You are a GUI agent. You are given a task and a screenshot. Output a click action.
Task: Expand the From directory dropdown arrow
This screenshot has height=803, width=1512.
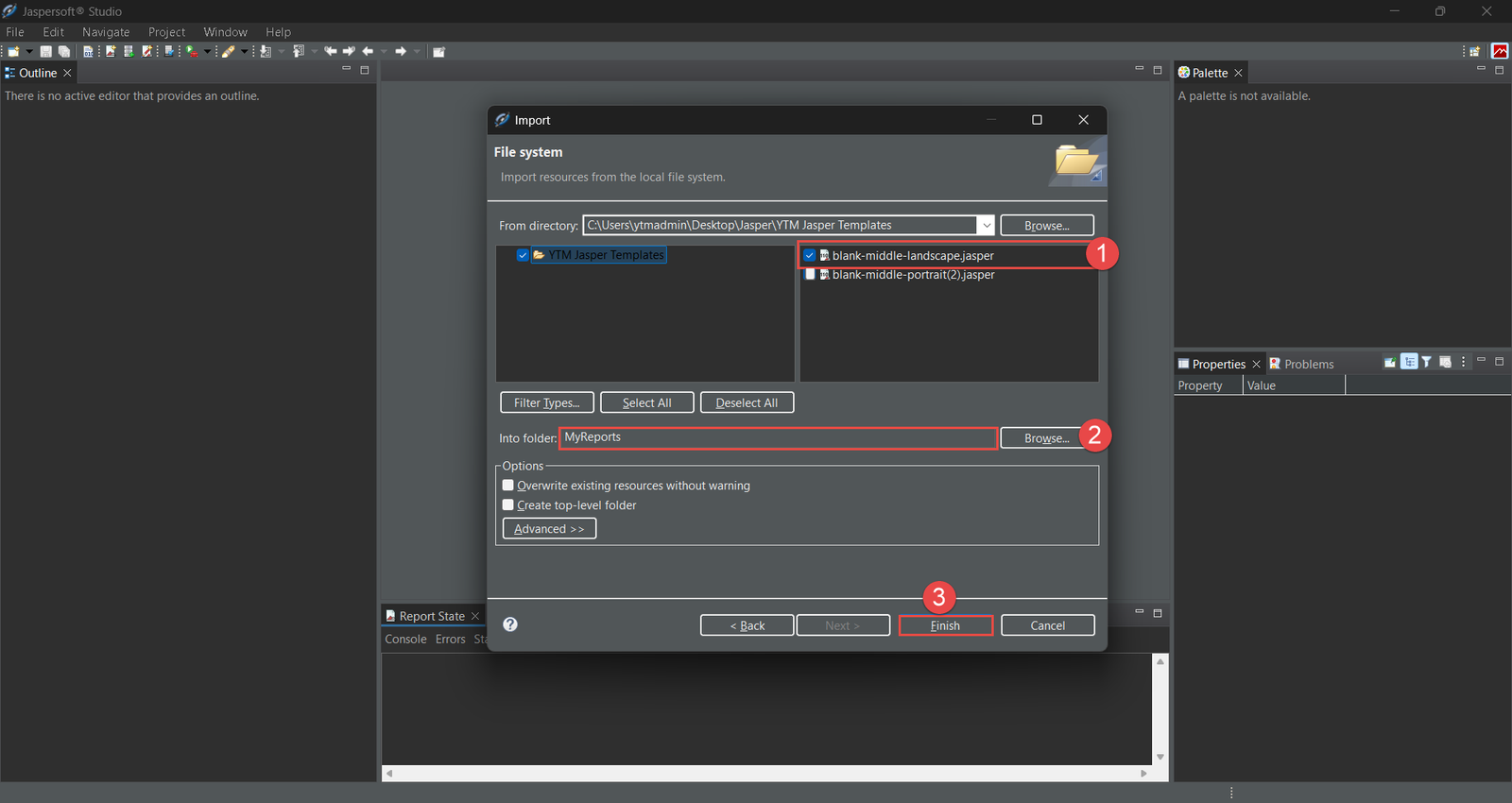point(986,226)
